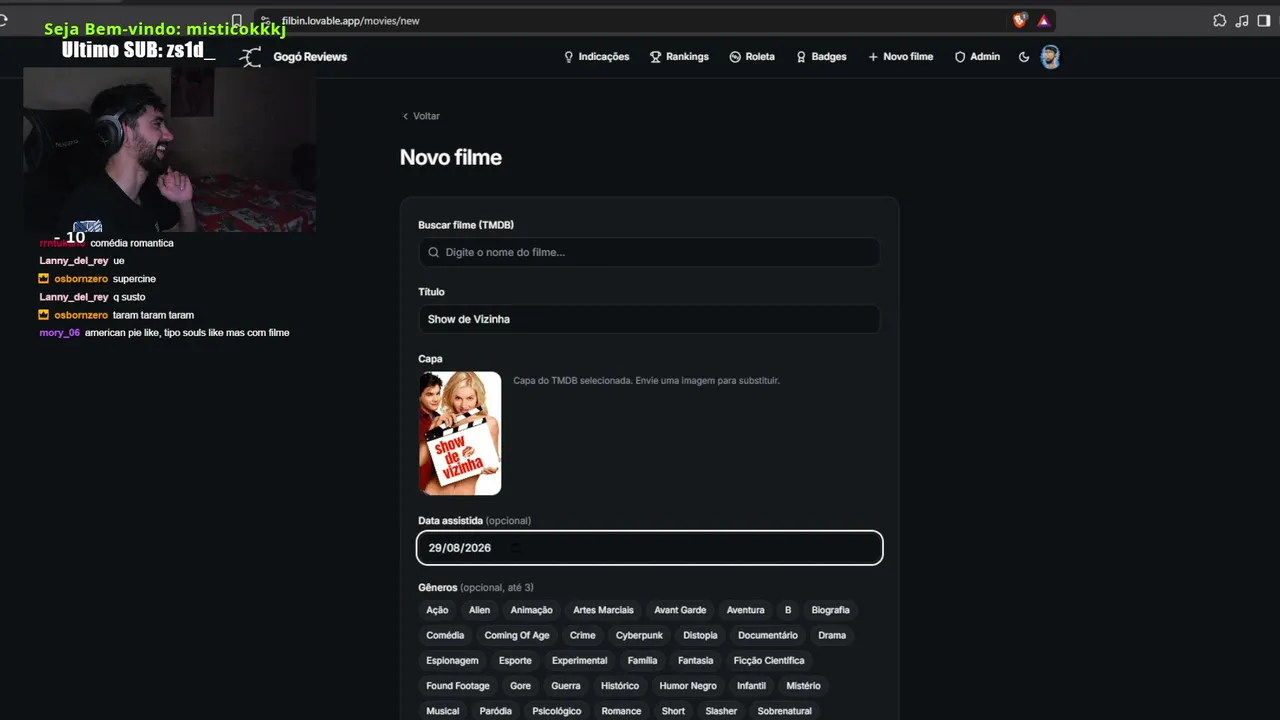Click the Buscar filme TMDB search field
Image resolution: width=1280 pixels, height=720 pixels.
click(x=649, y=252)
